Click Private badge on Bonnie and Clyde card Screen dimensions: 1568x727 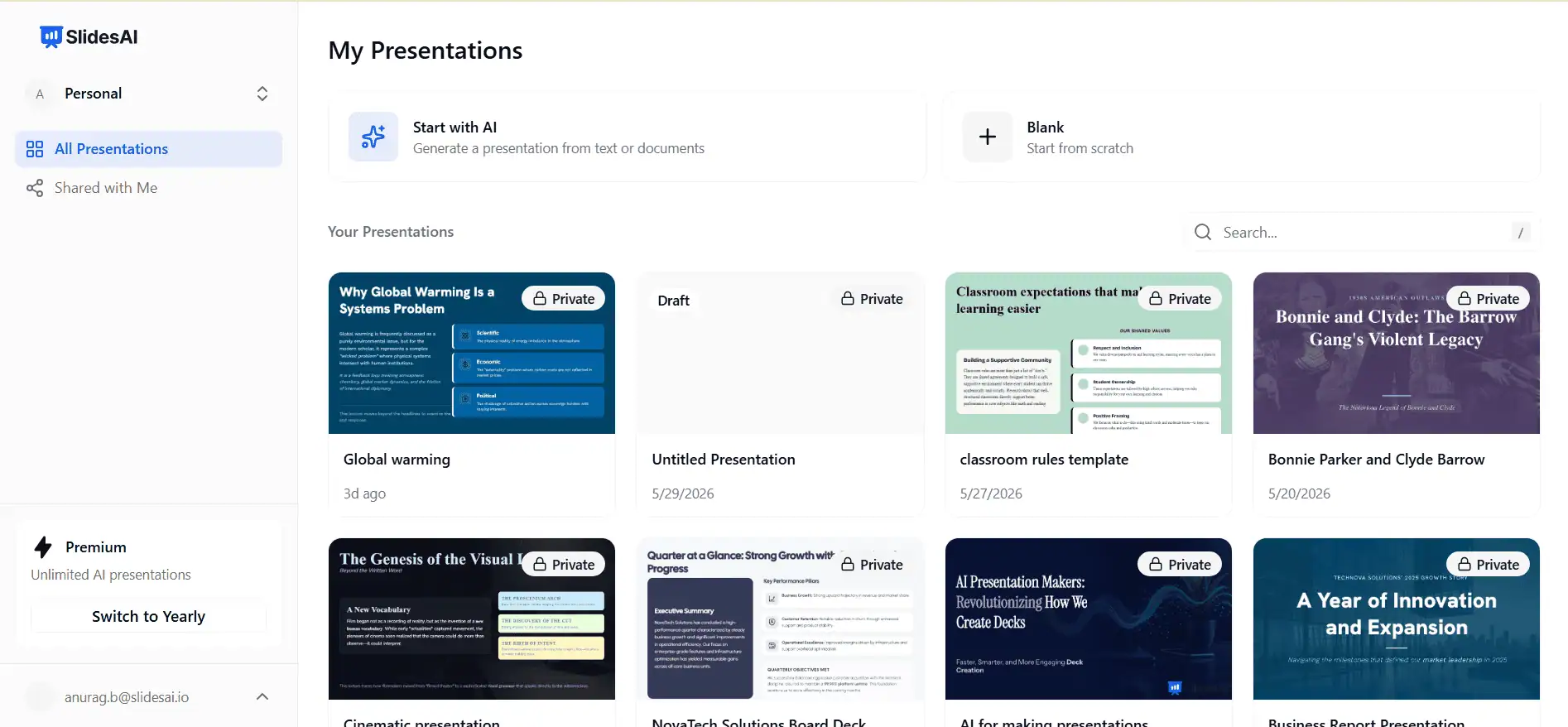tap(1489, 299)
